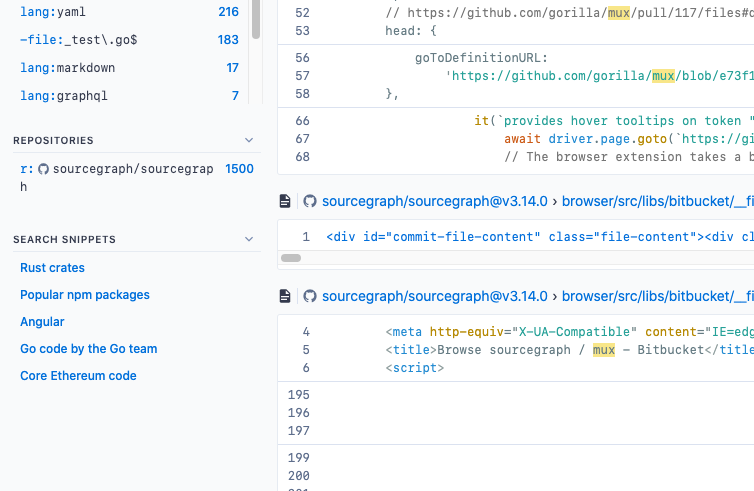
Task: Click the meta http-equiv code line
Action: point(569,331)
